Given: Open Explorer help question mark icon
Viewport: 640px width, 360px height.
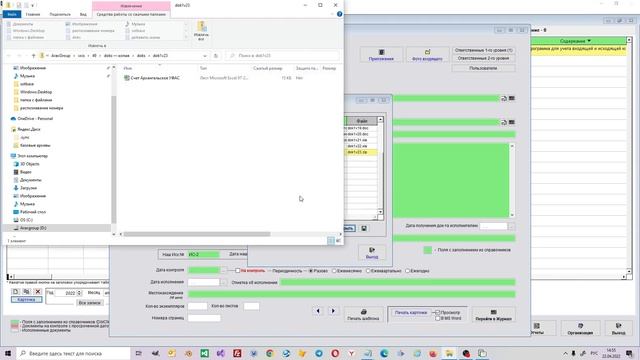Looking at the screenshot, I should coord(339,14).
